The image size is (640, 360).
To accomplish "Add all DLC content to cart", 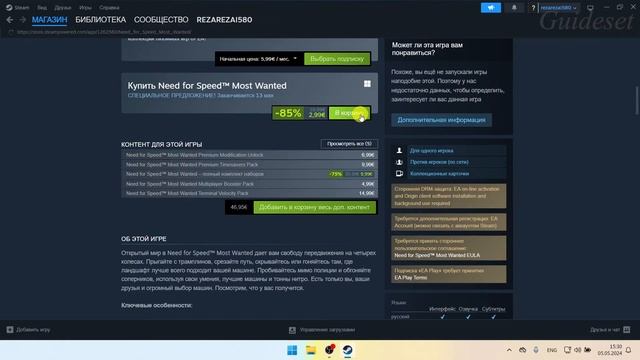I will [x=315, y=207].
